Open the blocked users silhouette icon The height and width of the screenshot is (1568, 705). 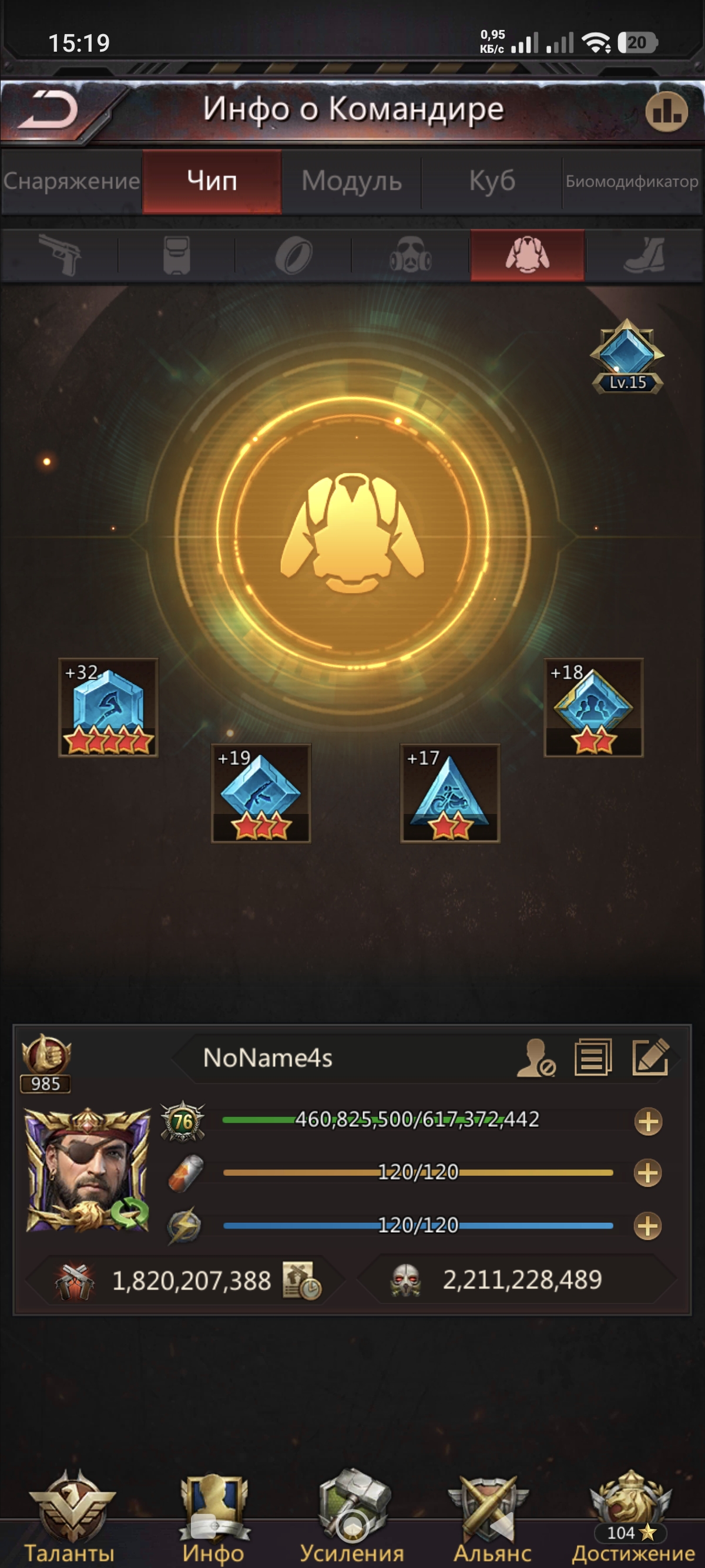536,1058
